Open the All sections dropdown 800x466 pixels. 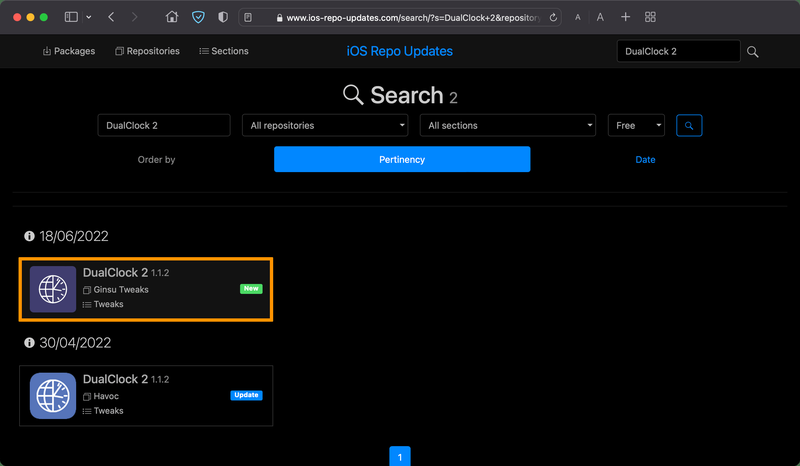click(x=508, y=125)
